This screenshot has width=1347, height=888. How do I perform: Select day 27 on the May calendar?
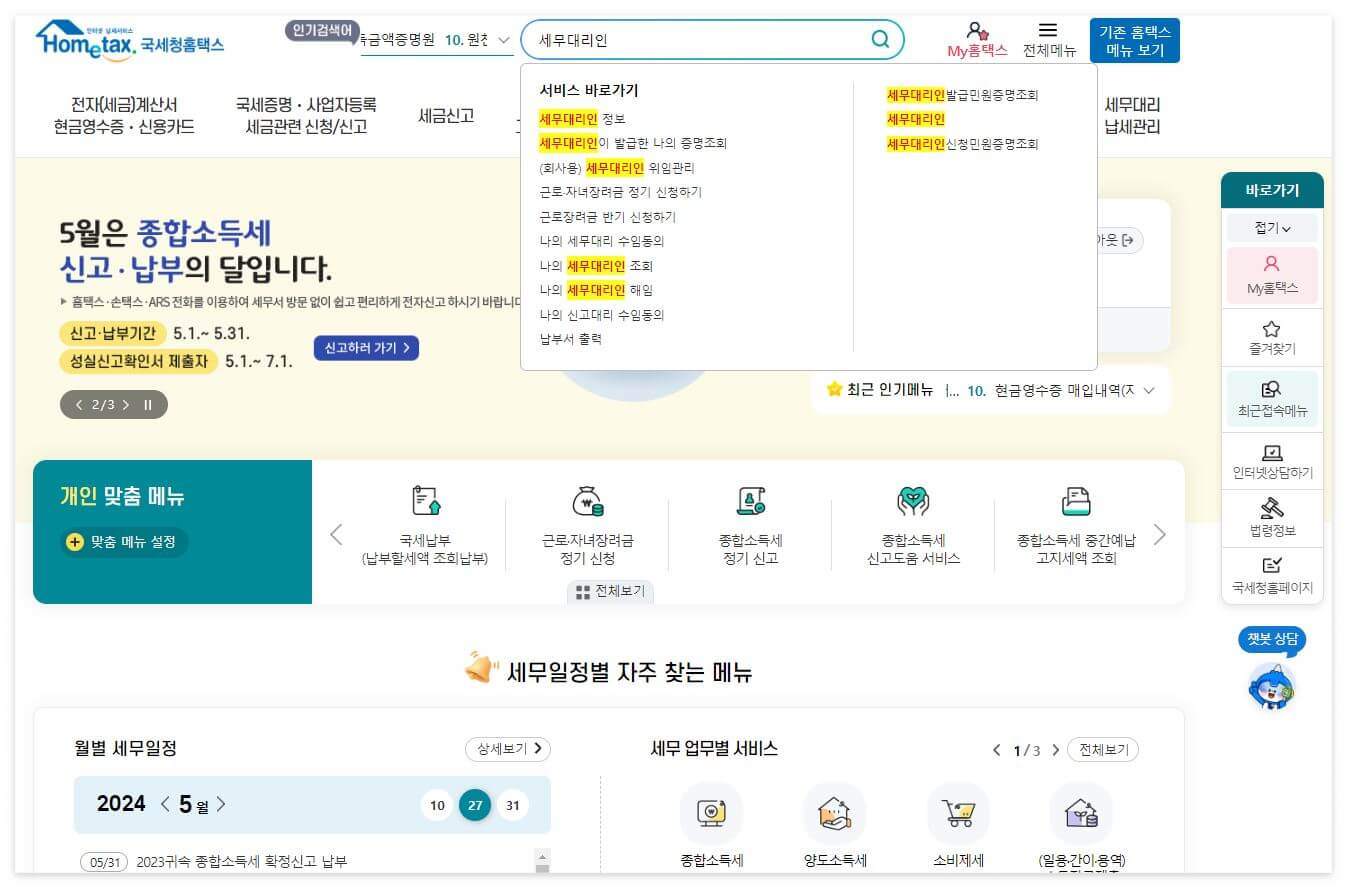[475, 805]
